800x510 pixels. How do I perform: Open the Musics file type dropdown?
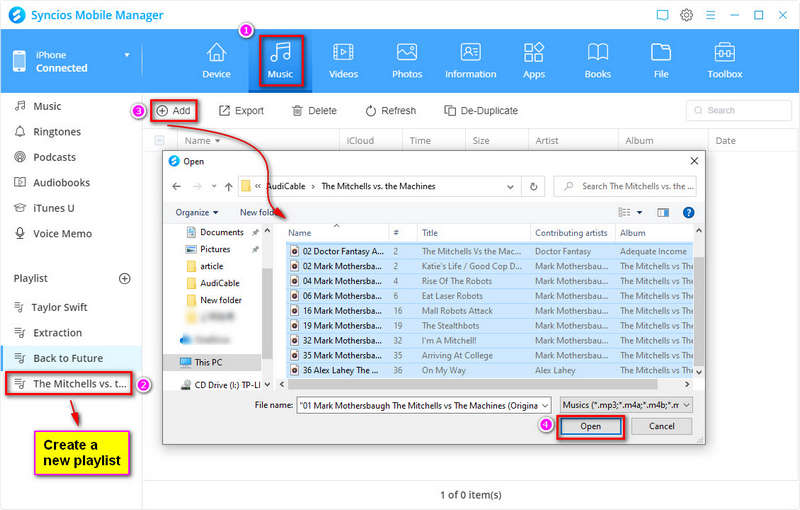[x=626, y=405]
